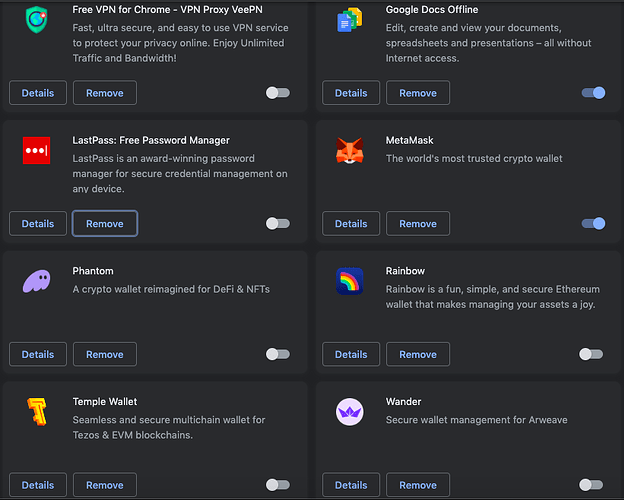The height and width of the screenshot is (500, 624).
Task: Click the VeePN shield icon
Action: 37,20
